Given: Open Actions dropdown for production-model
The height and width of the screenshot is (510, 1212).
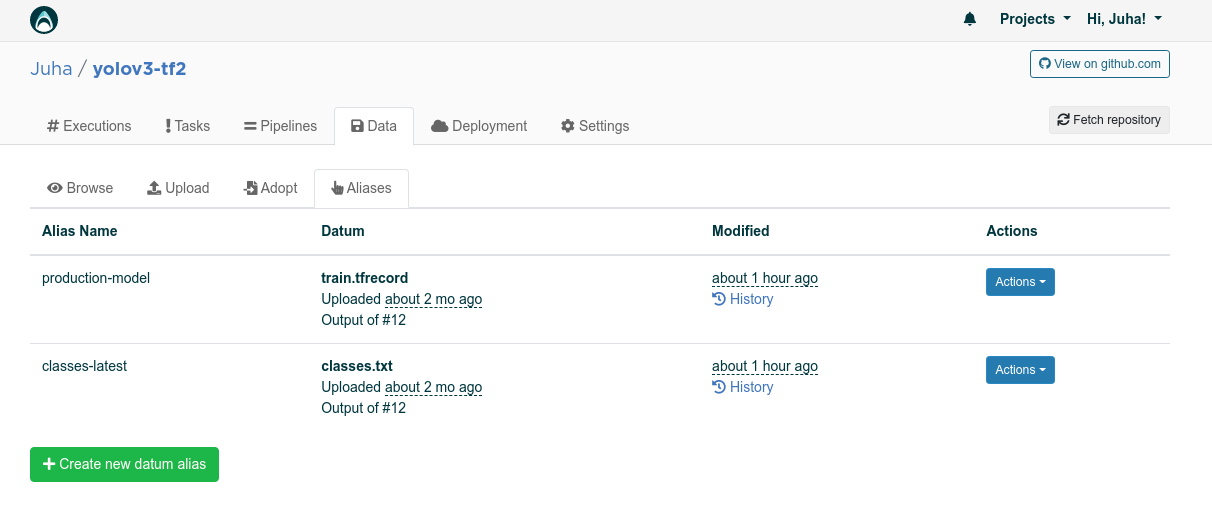Looking at the screenshot, I should click(x=1020, y=282).
